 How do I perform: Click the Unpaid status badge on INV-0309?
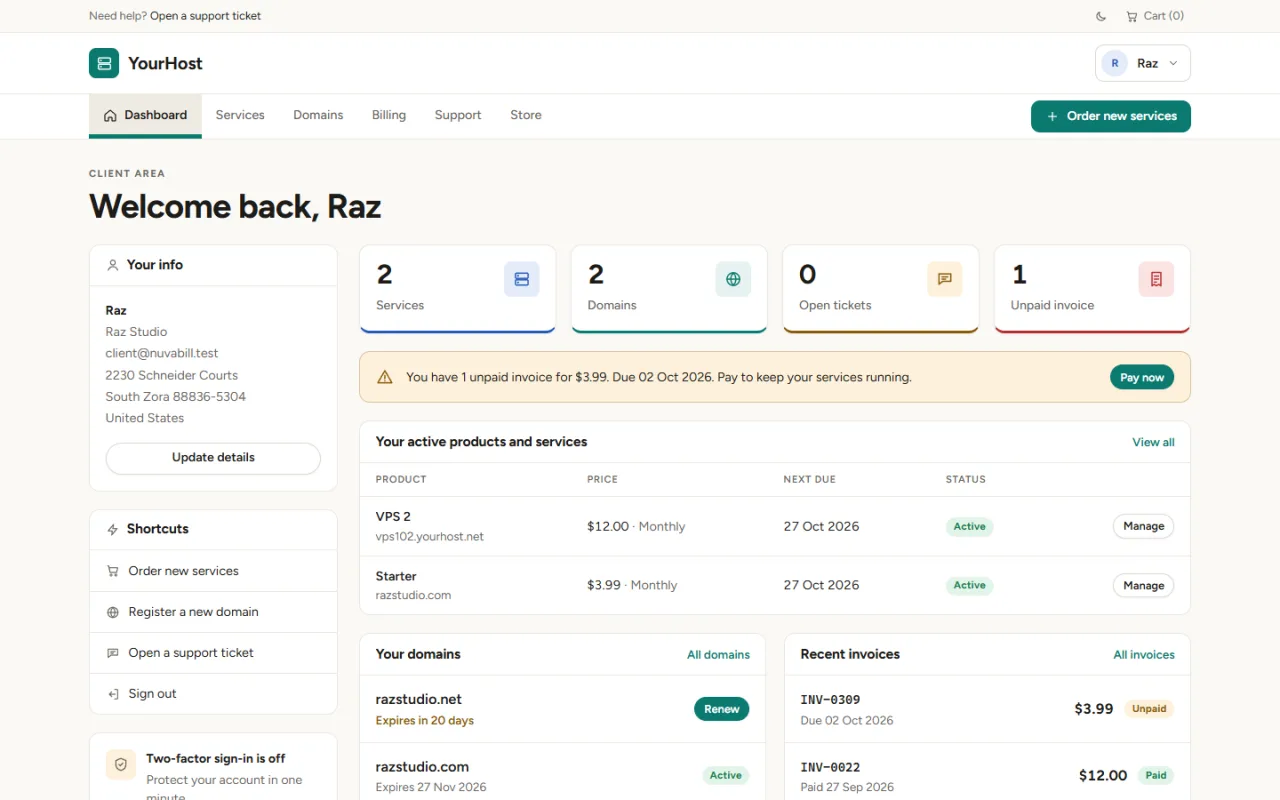click(x=1149, y=709)
